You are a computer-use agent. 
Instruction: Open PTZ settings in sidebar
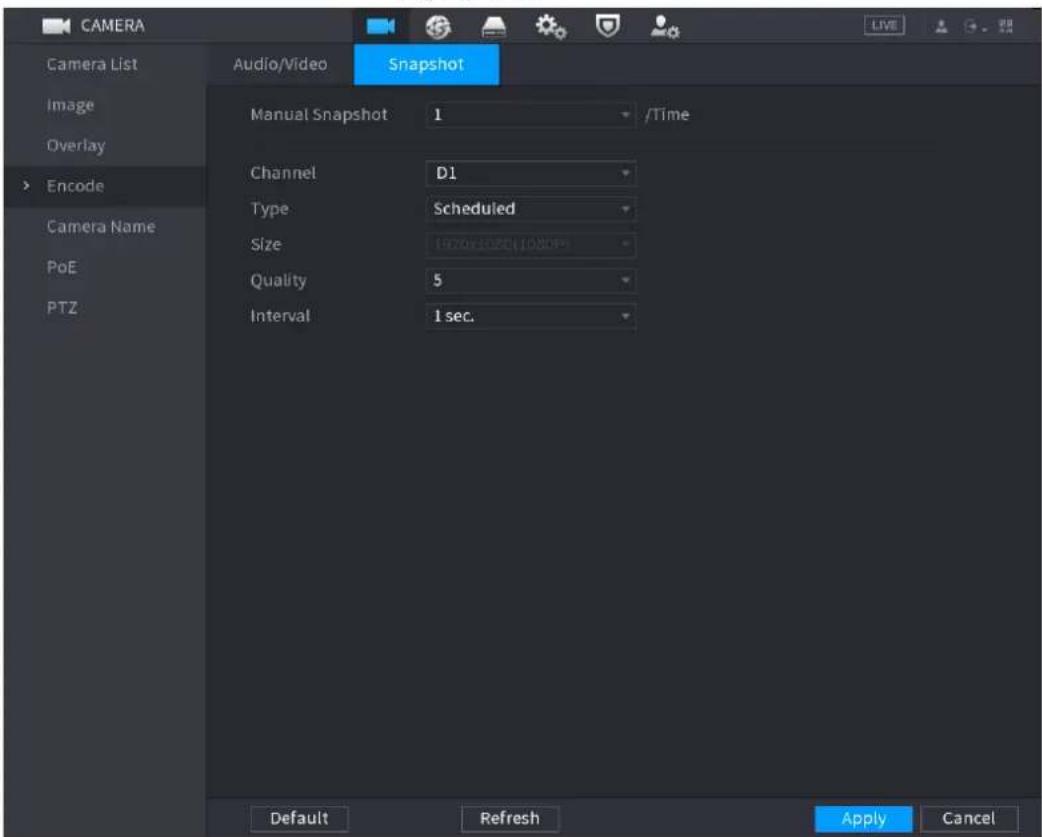pos(62,308)
